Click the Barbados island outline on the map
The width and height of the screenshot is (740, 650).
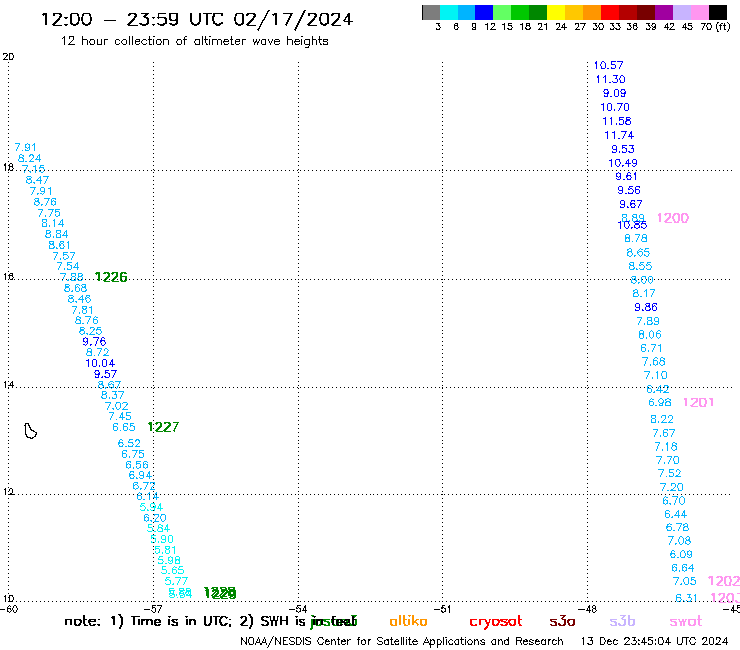coord(31,431)
